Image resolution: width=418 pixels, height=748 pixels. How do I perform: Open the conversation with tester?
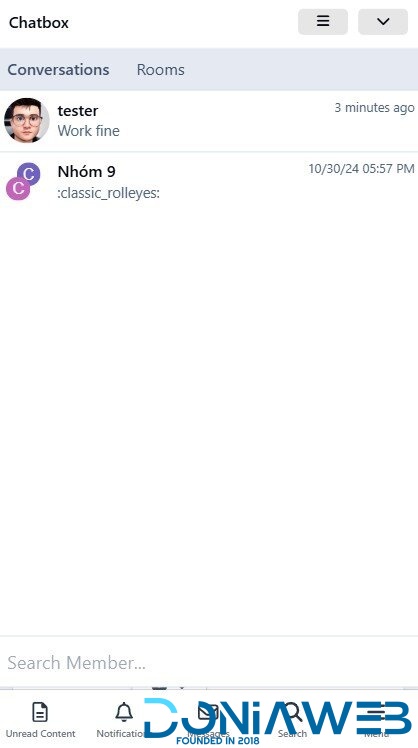[x=209, y=121]
